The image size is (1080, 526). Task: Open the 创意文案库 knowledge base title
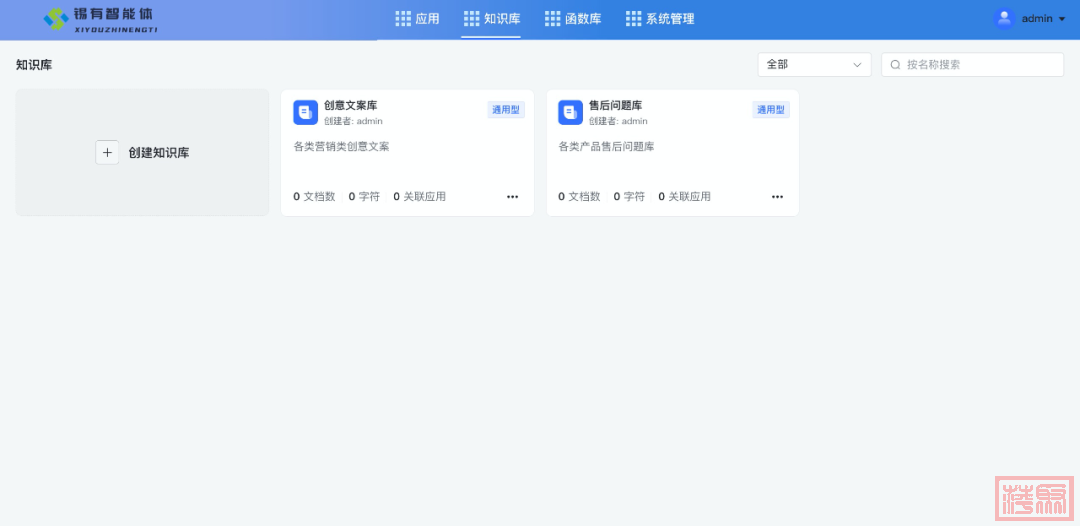click(350, 105)
